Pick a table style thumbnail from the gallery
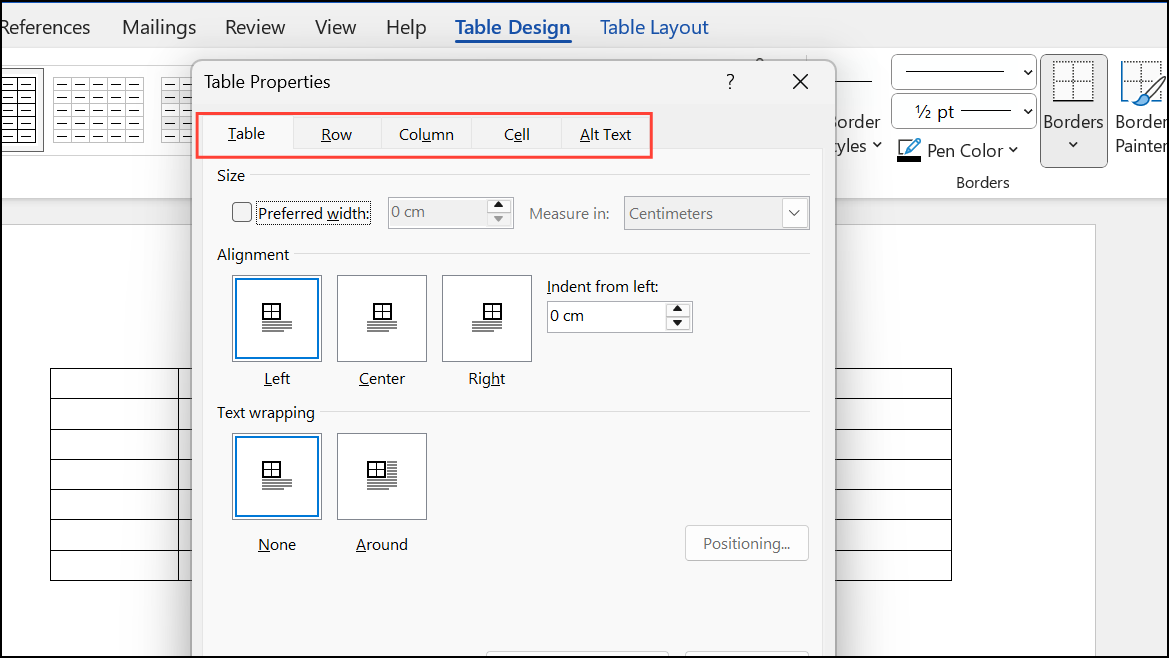 (98, 108)
